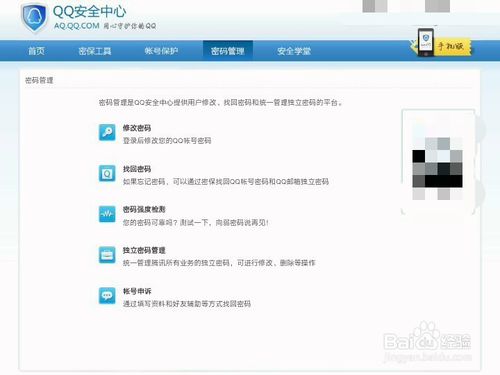Click description 通过填写资料和好友辅助
Viewport: 500px width, 375px height.
(187, 304)
